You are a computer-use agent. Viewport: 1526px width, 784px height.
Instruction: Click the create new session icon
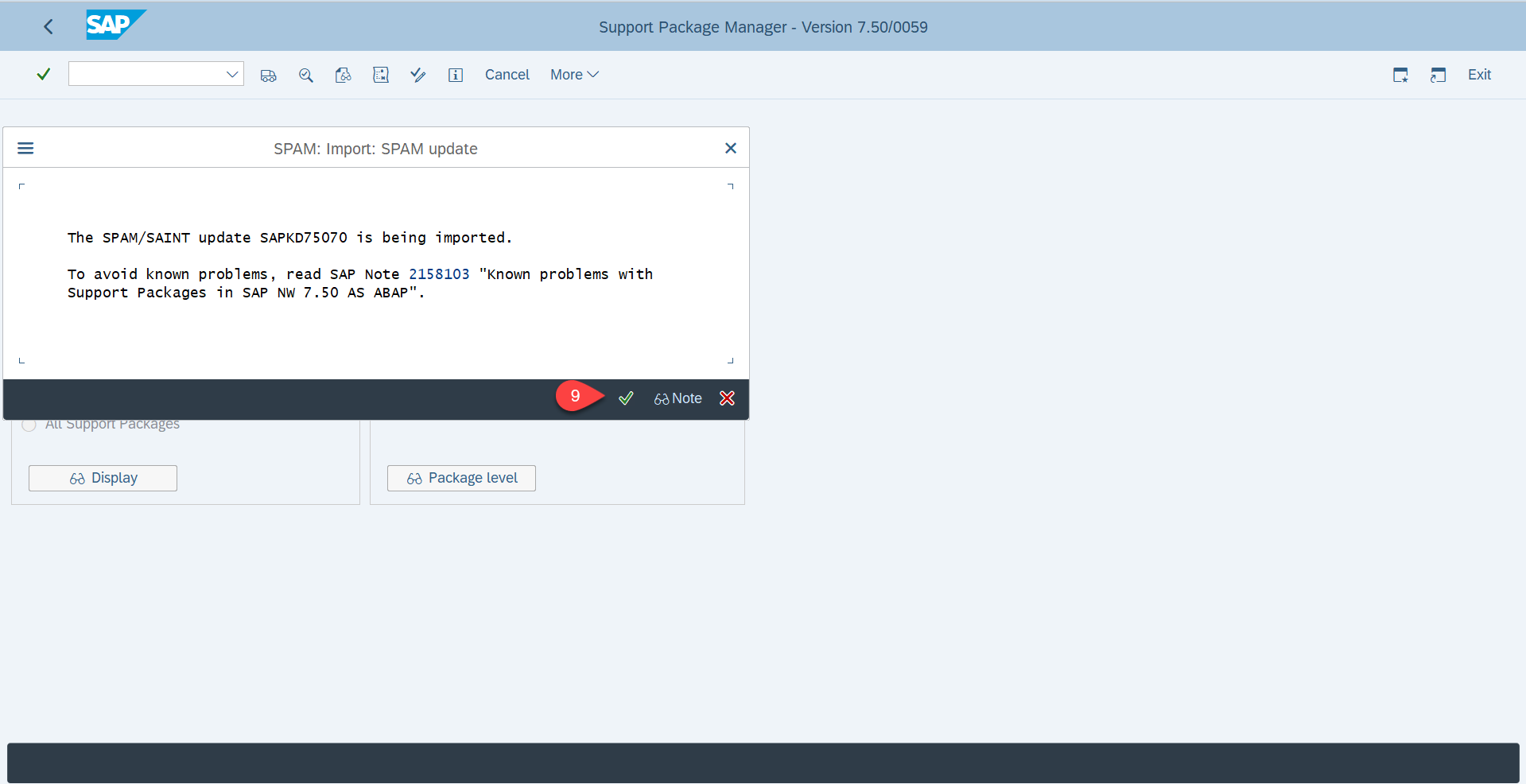point(1400,75)
